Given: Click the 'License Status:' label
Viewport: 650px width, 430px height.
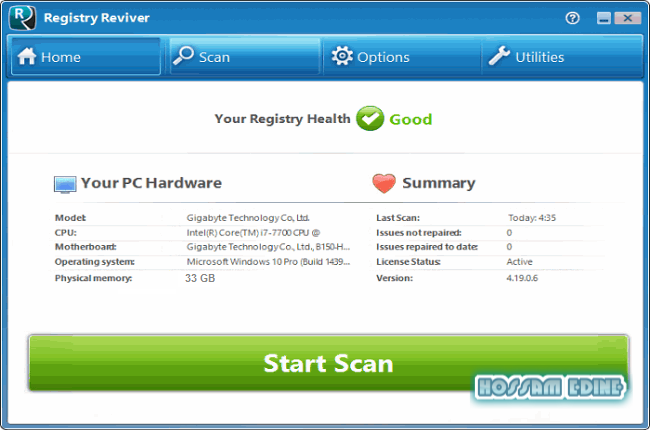Looking at the screenshot, I should point(408,262).
